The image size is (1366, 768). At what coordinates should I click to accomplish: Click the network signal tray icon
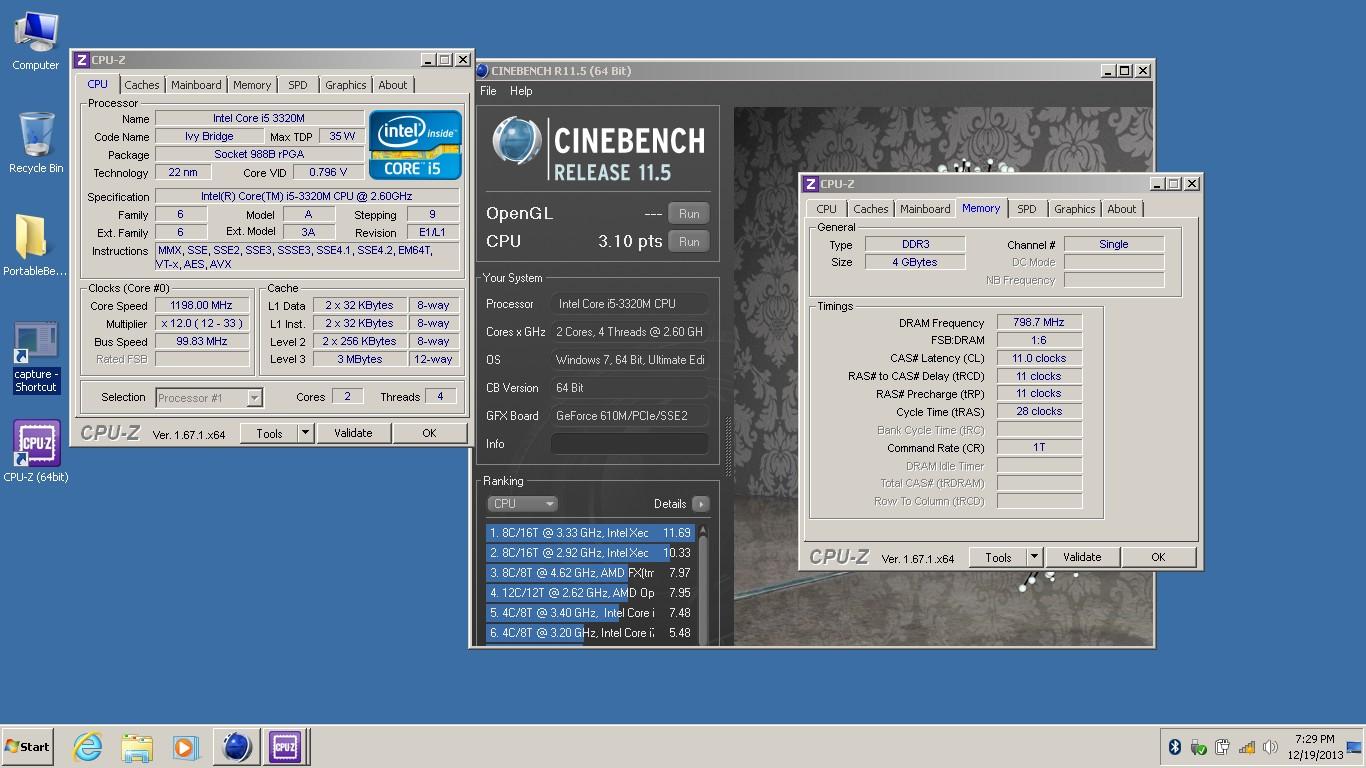1246,747
